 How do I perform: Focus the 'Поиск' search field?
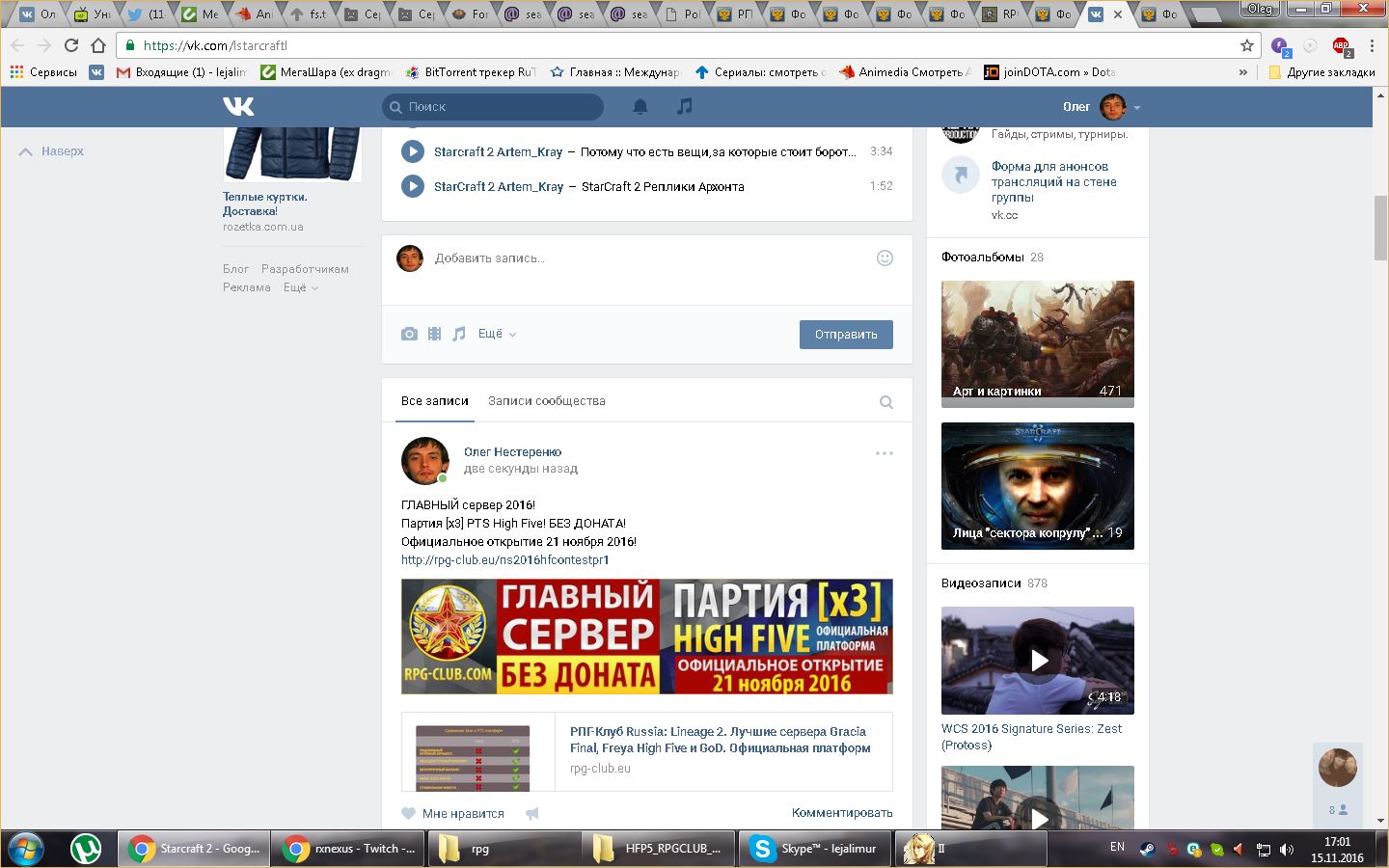point(493,107)
